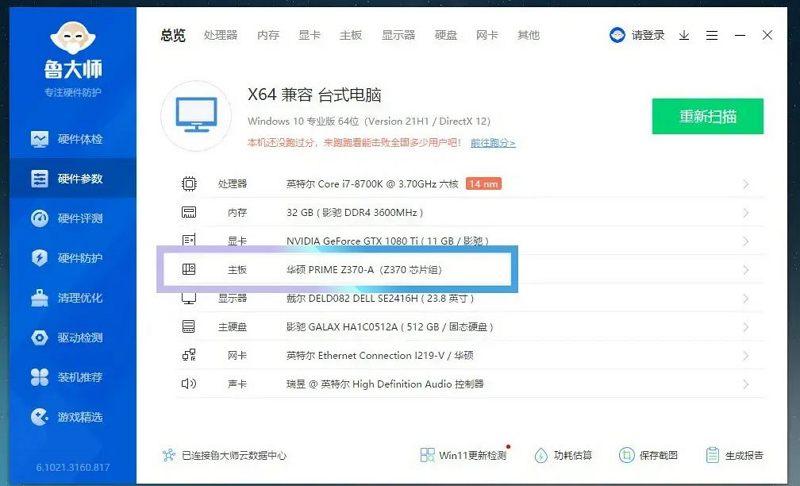Select the Ethernet Connection I219-V text

coord(380,355)
